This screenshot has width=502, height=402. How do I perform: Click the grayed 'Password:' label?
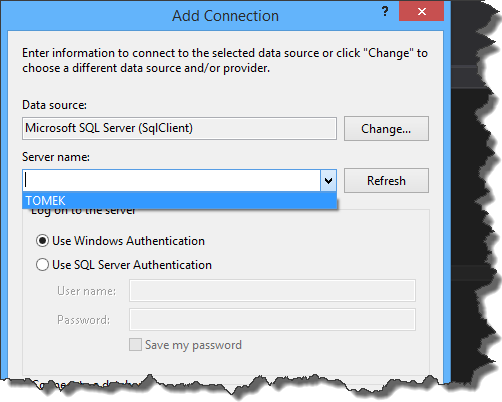click(83, 320)
